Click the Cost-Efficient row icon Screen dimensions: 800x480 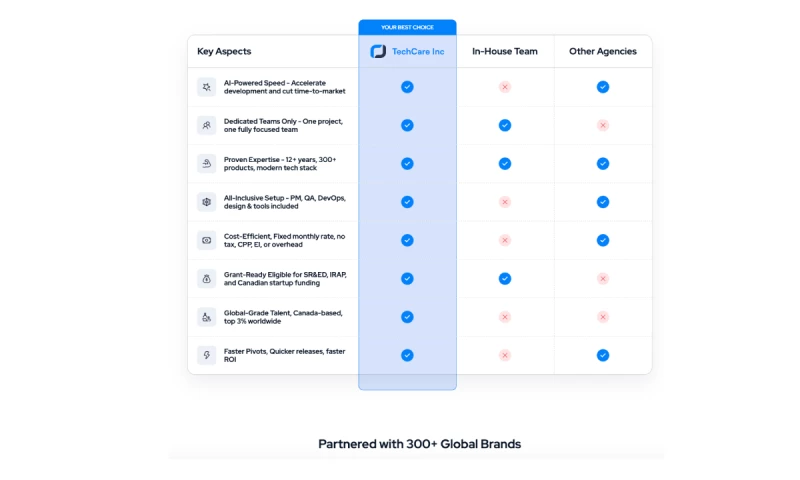[x=207, y=240]
